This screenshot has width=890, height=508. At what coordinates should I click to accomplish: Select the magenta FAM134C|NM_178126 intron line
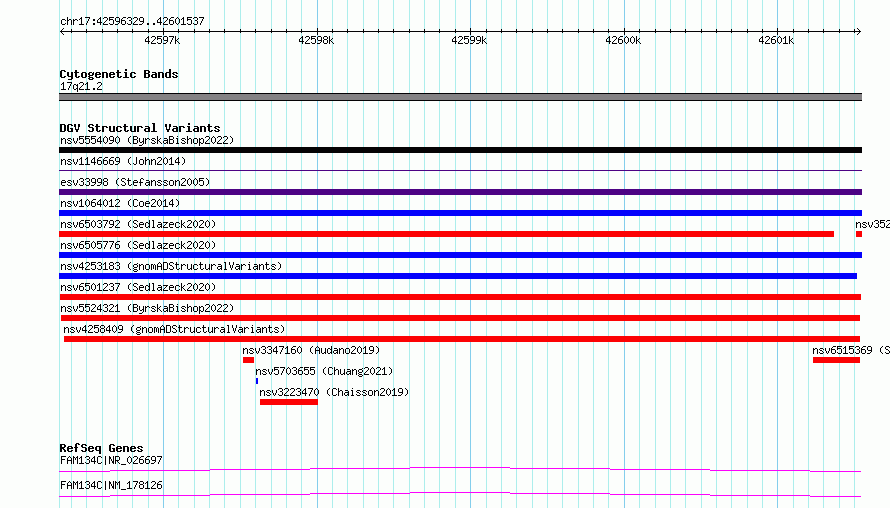coord(460,494)
